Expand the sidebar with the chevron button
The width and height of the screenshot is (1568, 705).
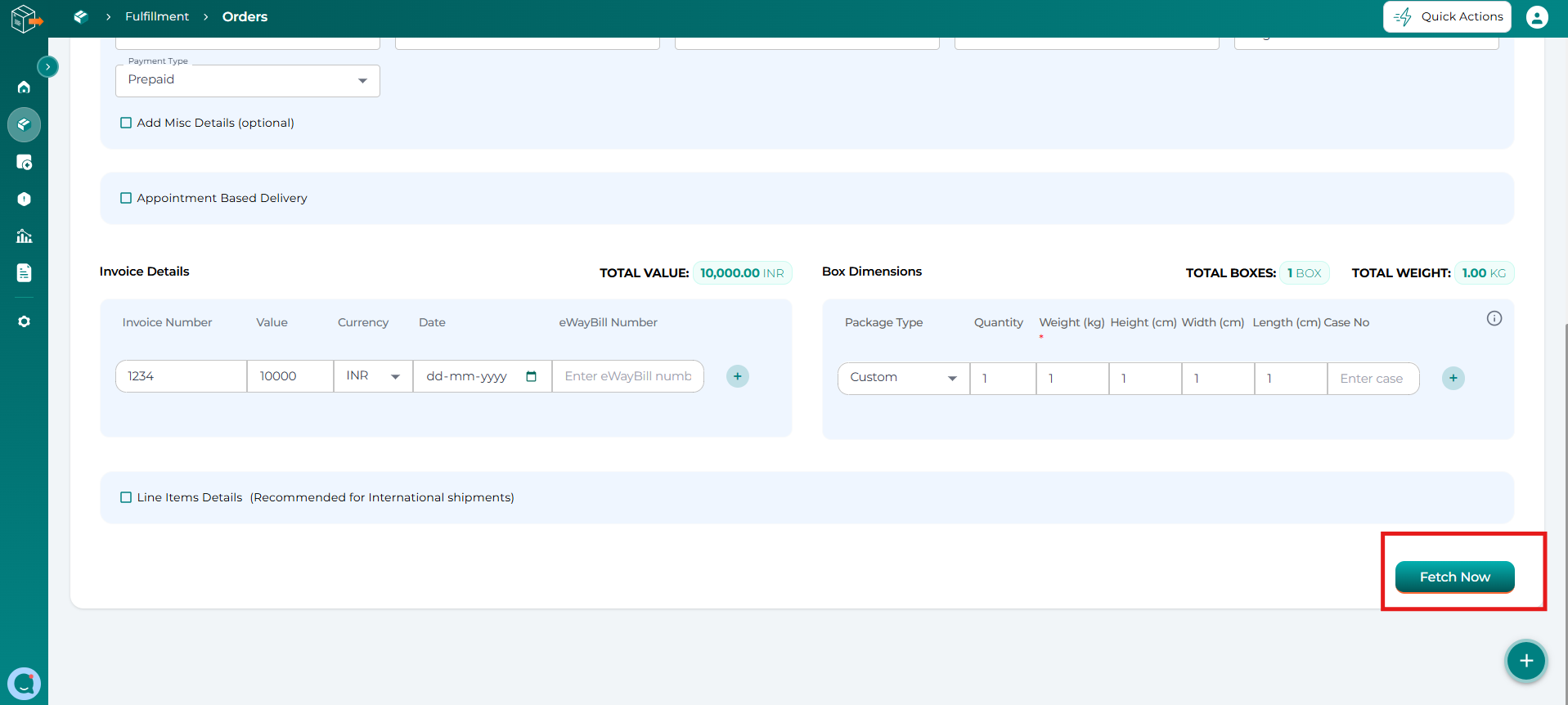point(48,66)
